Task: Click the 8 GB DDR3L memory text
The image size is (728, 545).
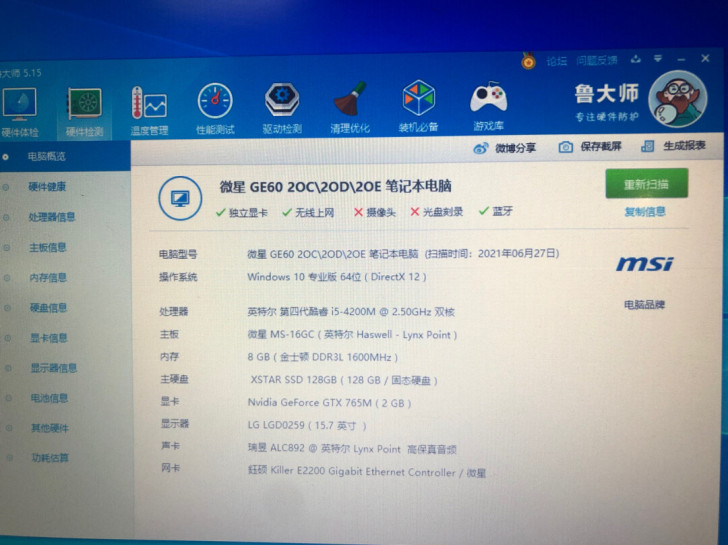Action: click(x=323, y=357)
